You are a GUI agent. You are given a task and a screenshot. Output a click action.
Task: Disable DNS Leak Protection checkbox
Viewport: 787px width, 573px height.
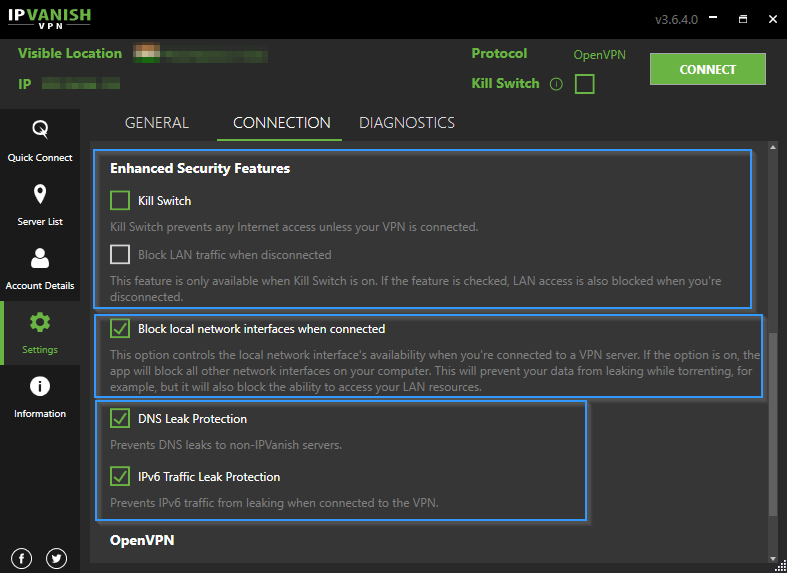coord(120,418)
